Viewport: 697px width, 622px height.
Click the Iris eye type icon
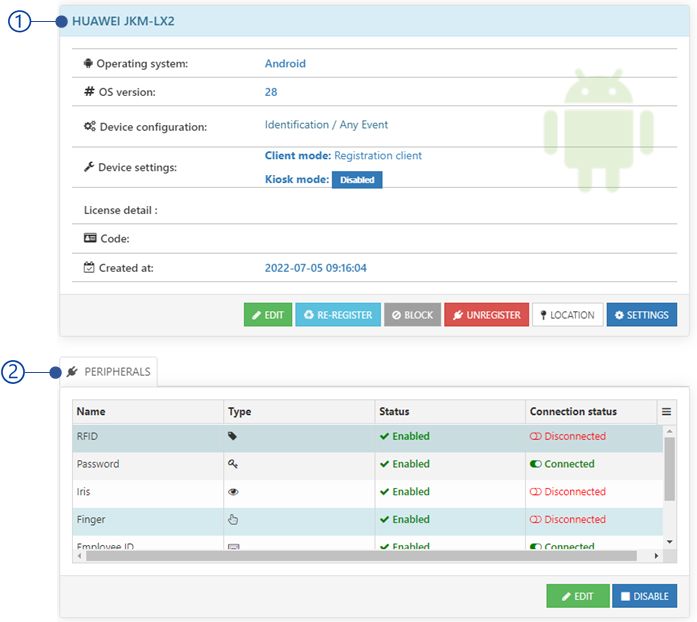233,492
